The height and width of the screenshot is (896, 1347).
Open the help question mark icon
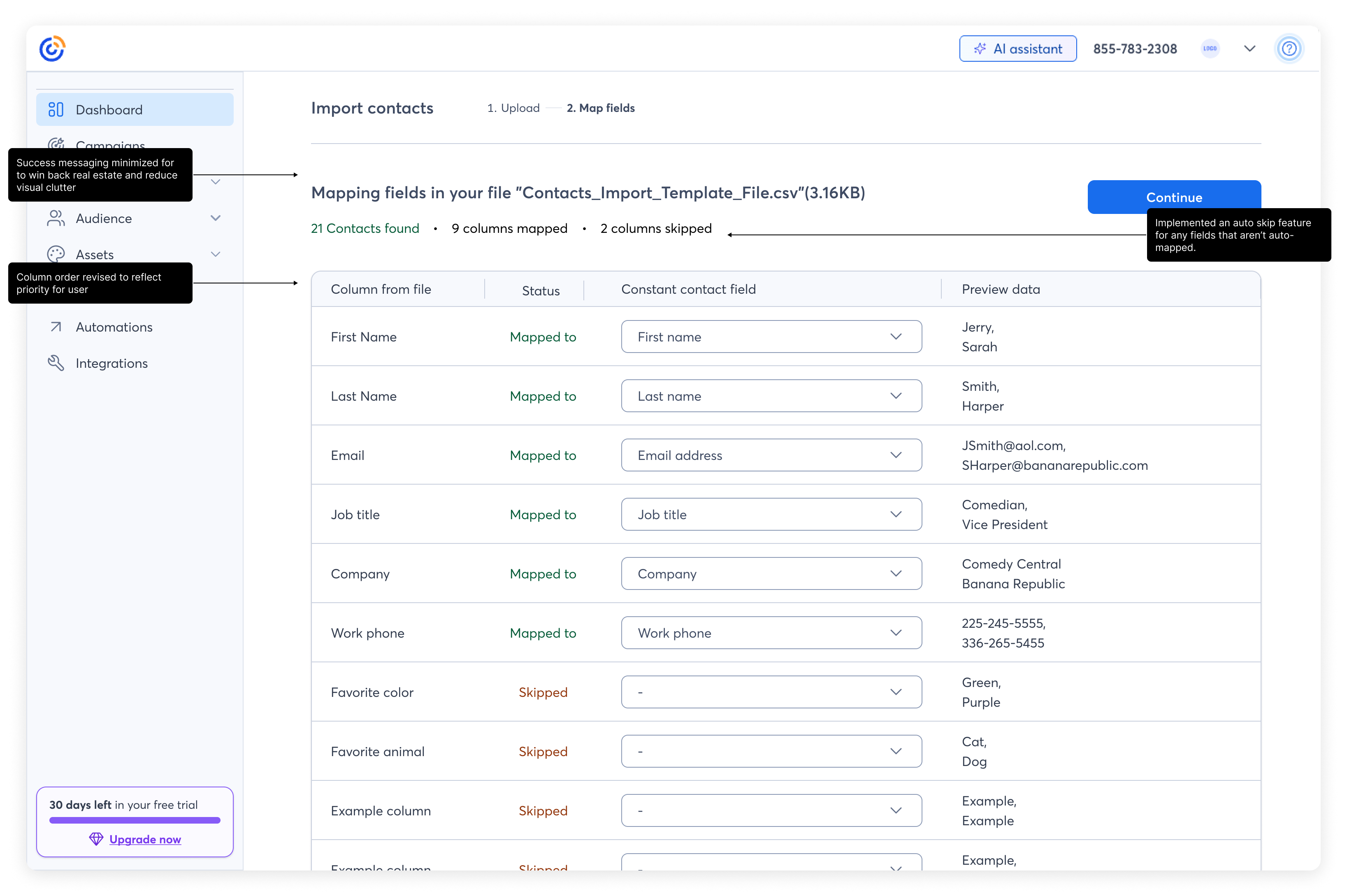pyautogui.click(x=1289, y=49)
